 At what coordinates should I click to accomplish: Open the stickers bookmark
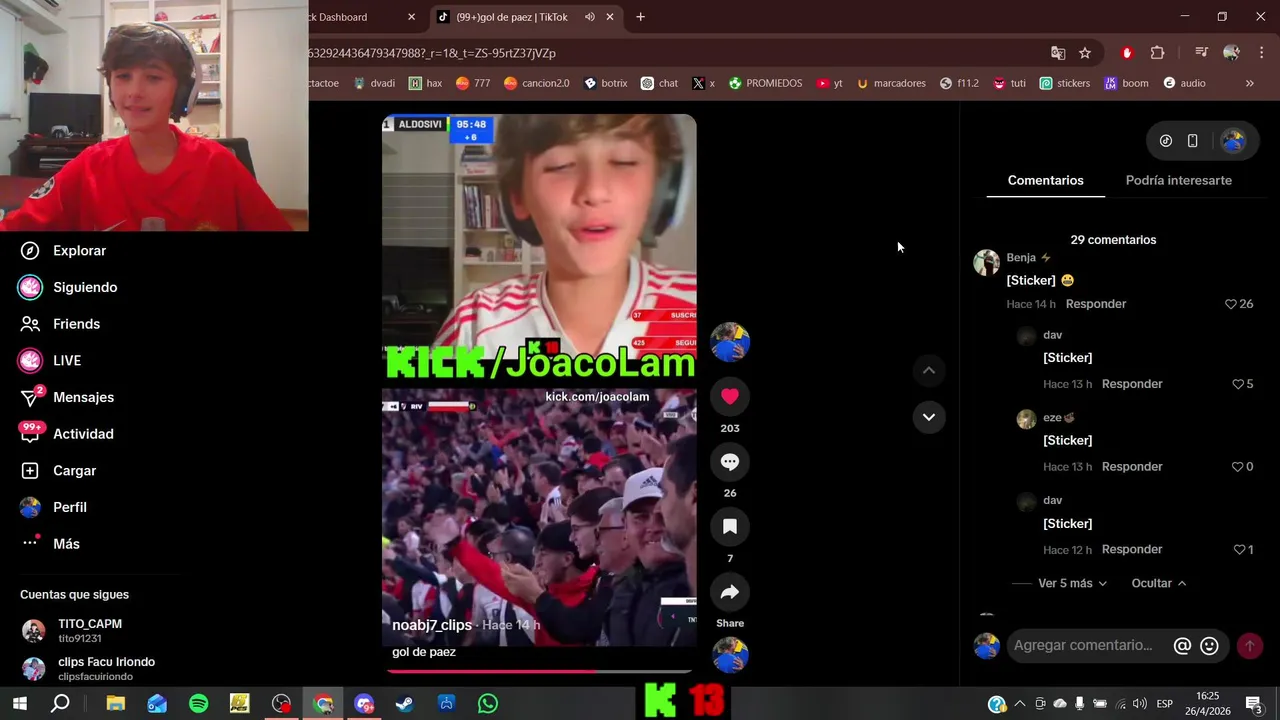pos(1064,83)
